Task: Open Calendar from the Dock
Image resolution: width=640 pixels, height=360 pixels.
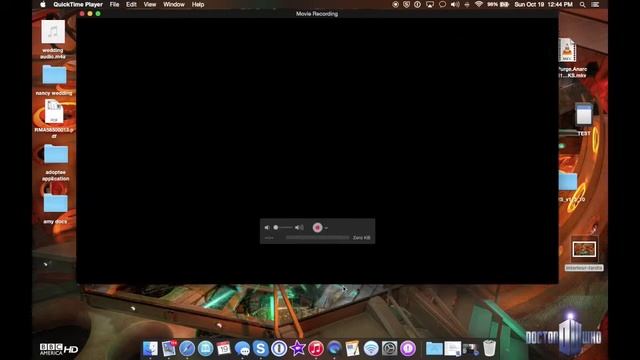Action: pos(224,349)
